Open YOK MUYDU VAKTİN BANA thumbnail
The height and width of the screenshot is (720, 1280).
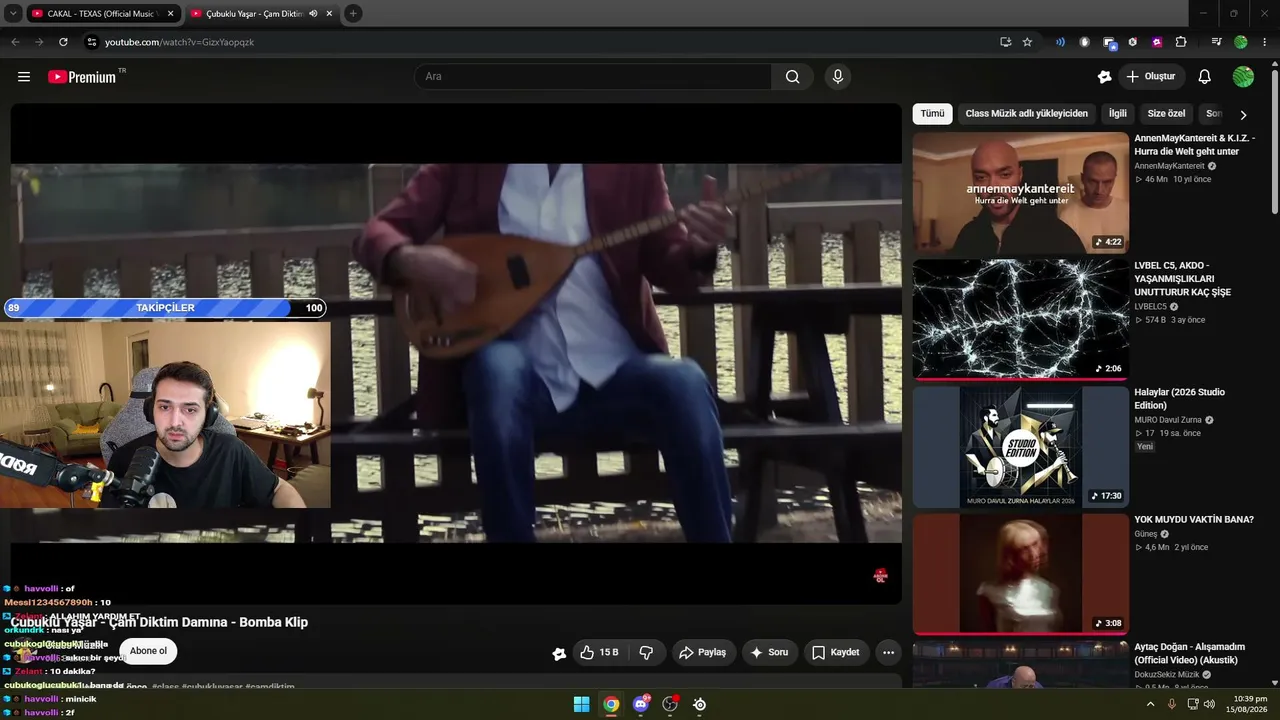pyautogui.click(x=1020, y=574)
